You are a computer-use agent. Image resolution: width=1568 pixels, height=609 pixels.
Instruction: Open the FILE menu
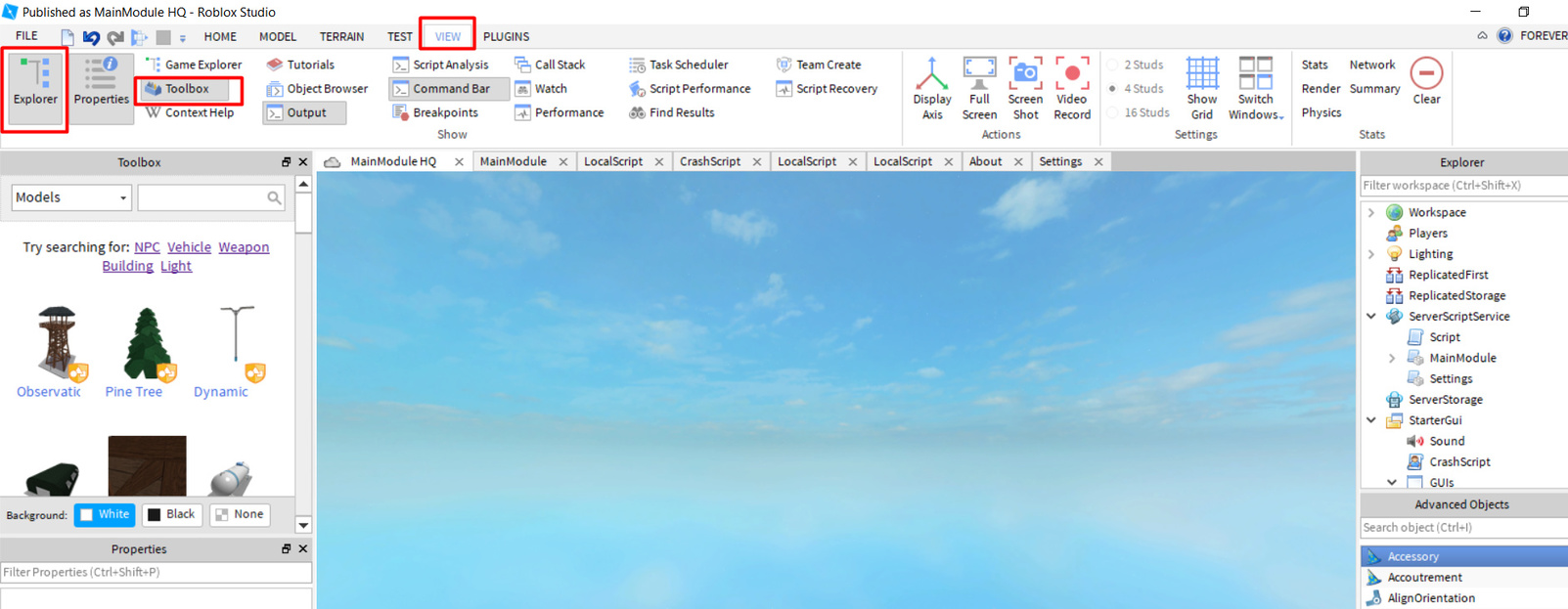pyautogui.click(x=26, y=36)
